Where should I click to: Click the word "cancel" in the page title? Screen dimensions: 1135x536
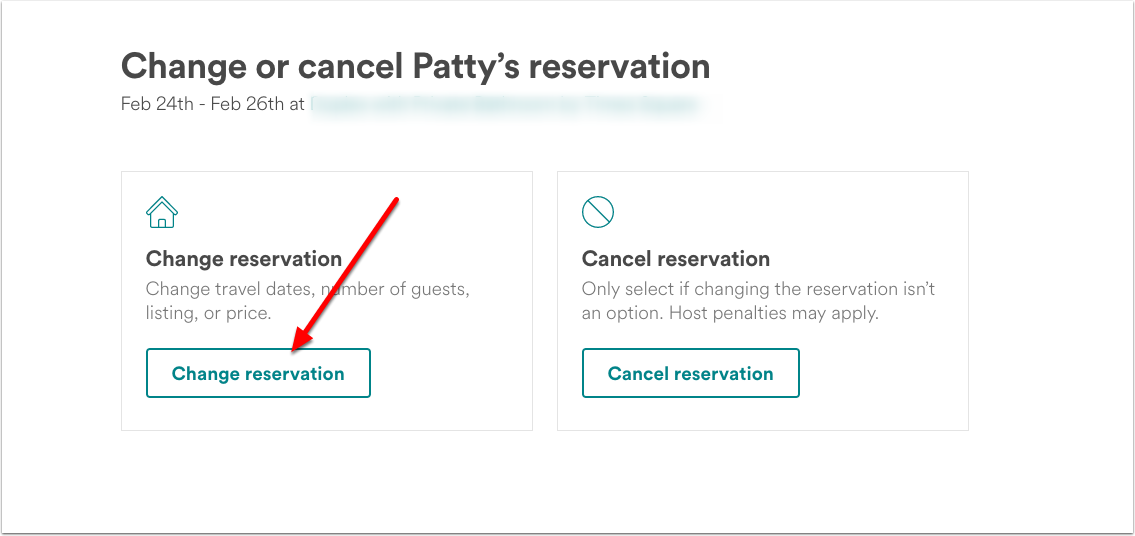click(x=351, y=67)
